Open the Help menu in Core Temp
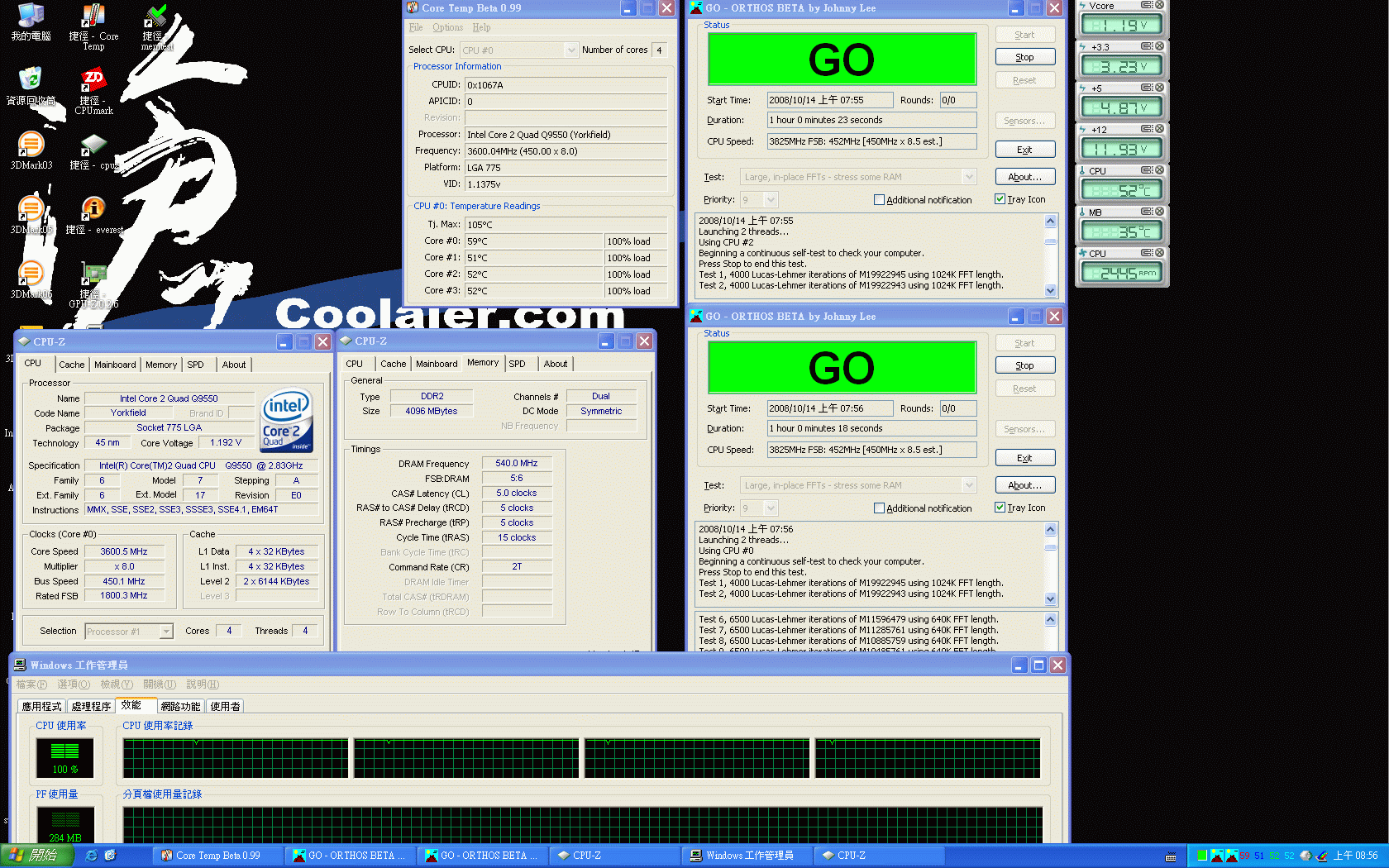The height and width of the screenshot is (868, 1389). [x=481, y=27]
